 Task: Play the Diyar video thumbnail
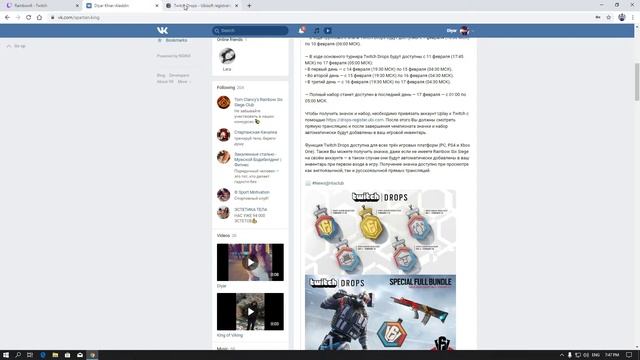pos(250,262)
